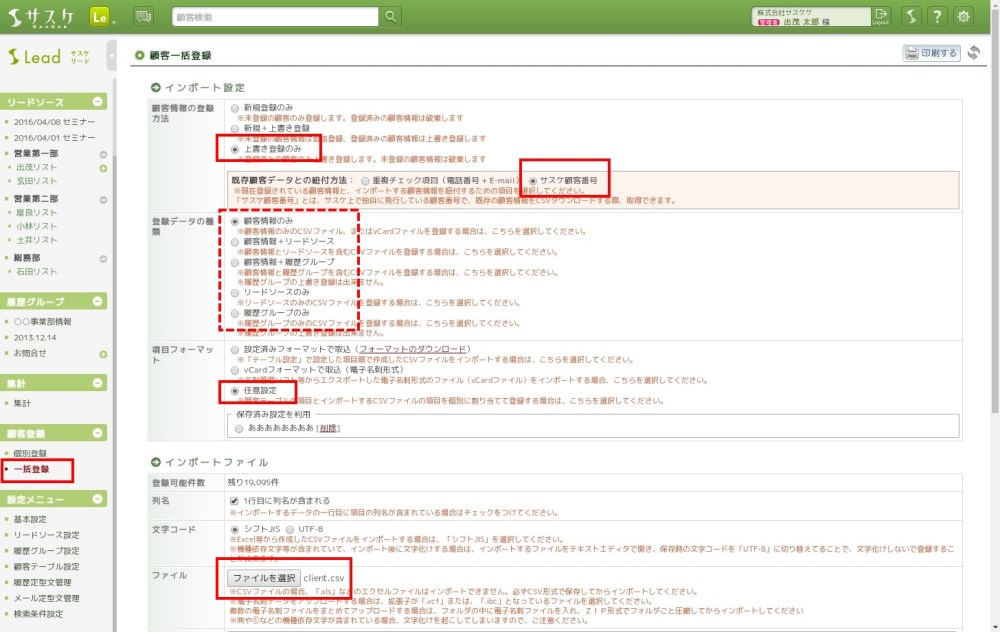Open the chat message icon in header
The height and width of the screenshot is (632, 1000).
click(x=143, y=16)
